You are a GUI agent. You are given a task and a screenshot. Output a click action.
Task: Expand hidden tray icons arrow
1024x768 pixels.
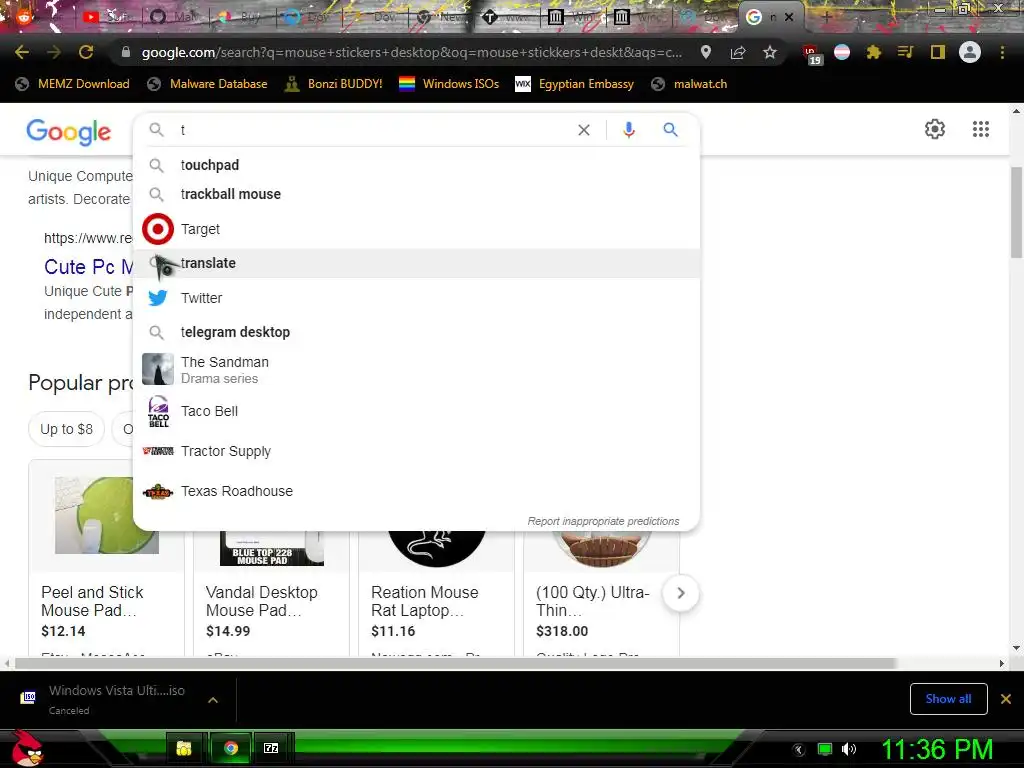(799, 750)
